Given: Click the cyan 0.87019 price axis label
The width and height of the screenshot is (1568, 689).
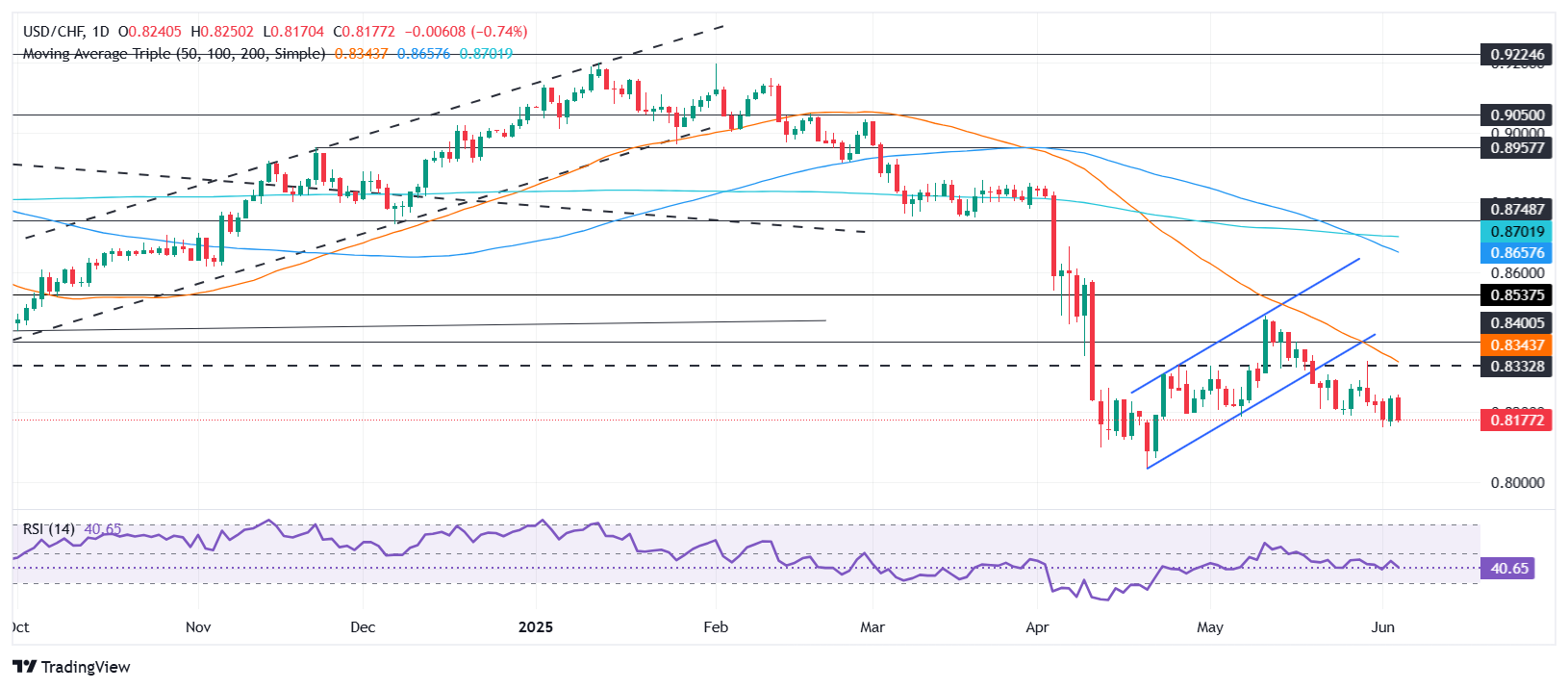Looking at the screenshot, I should pos(1517,232).
